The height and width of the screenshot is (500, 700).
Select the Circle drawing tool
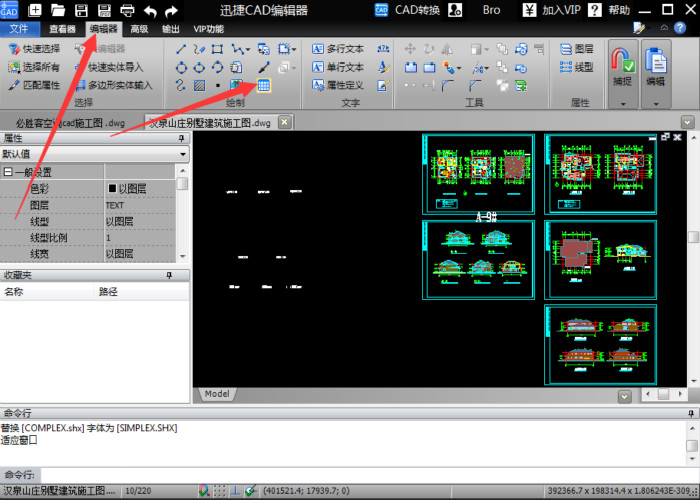coord(181,67)
